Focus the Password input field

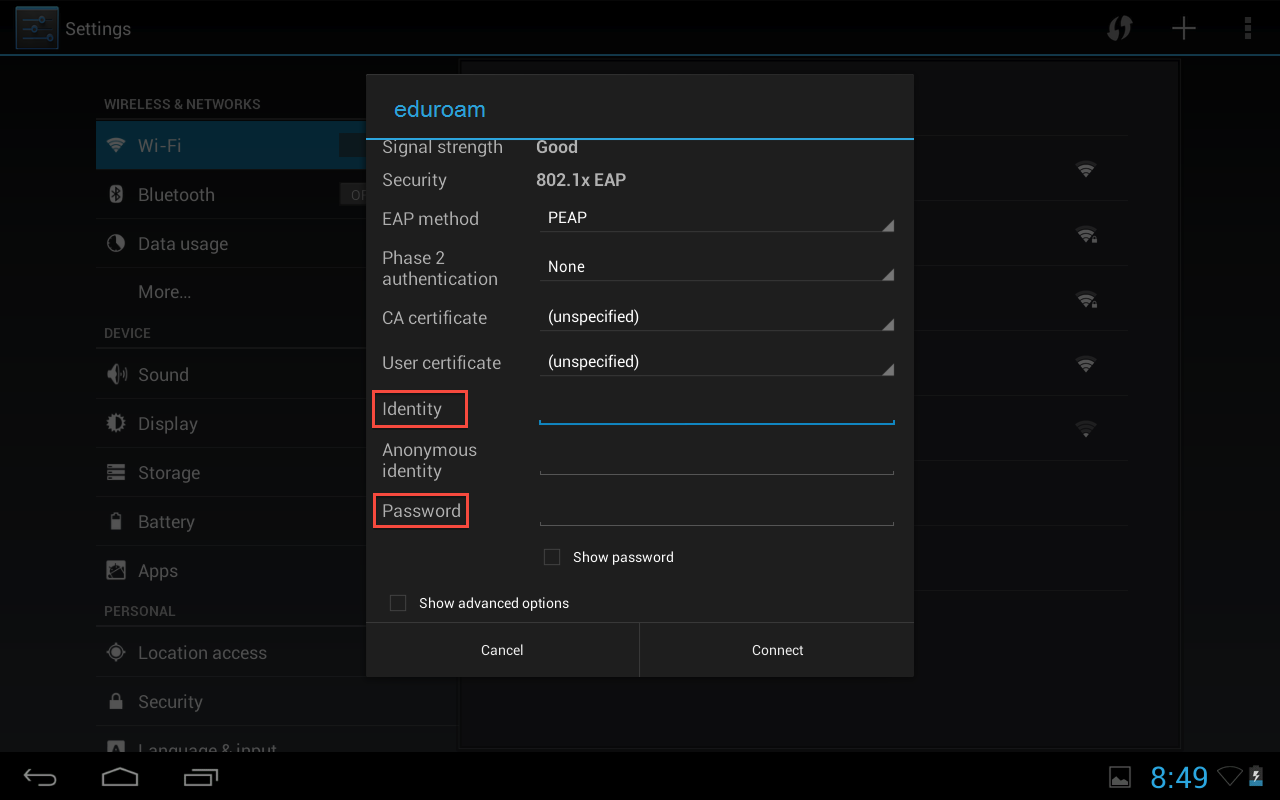coord(716,510)
